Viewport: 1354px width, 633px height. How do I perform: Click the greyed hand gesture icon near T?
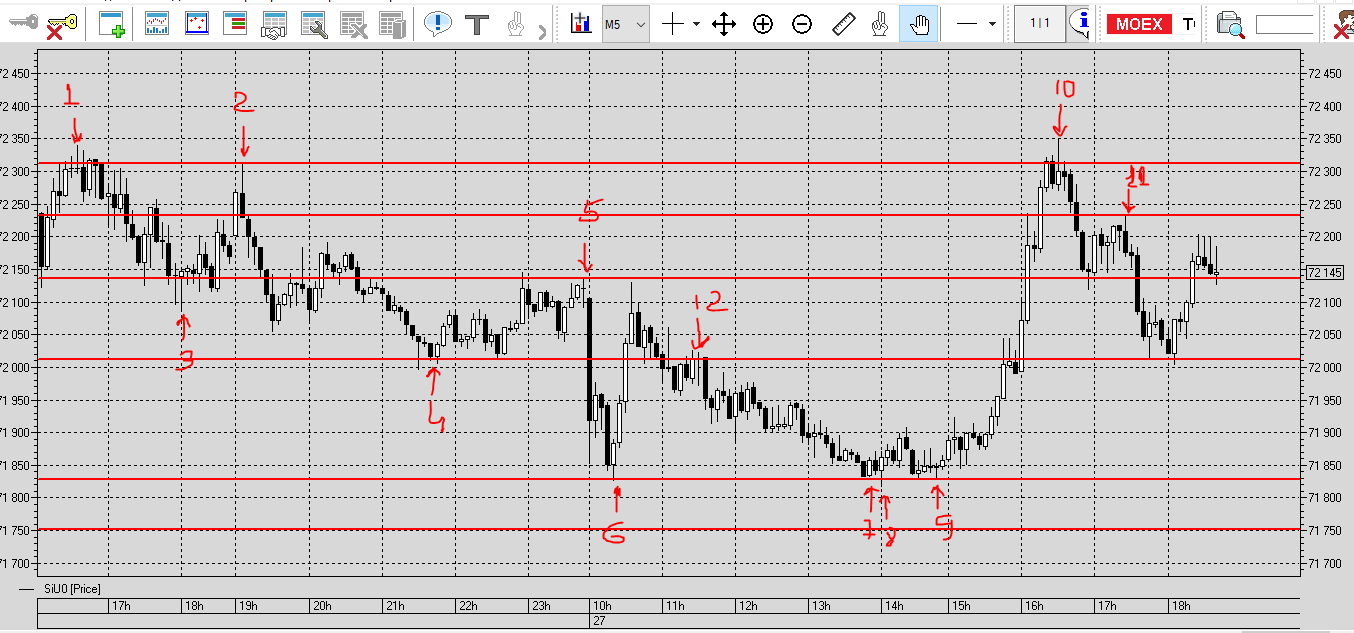(x=515, y=24)
